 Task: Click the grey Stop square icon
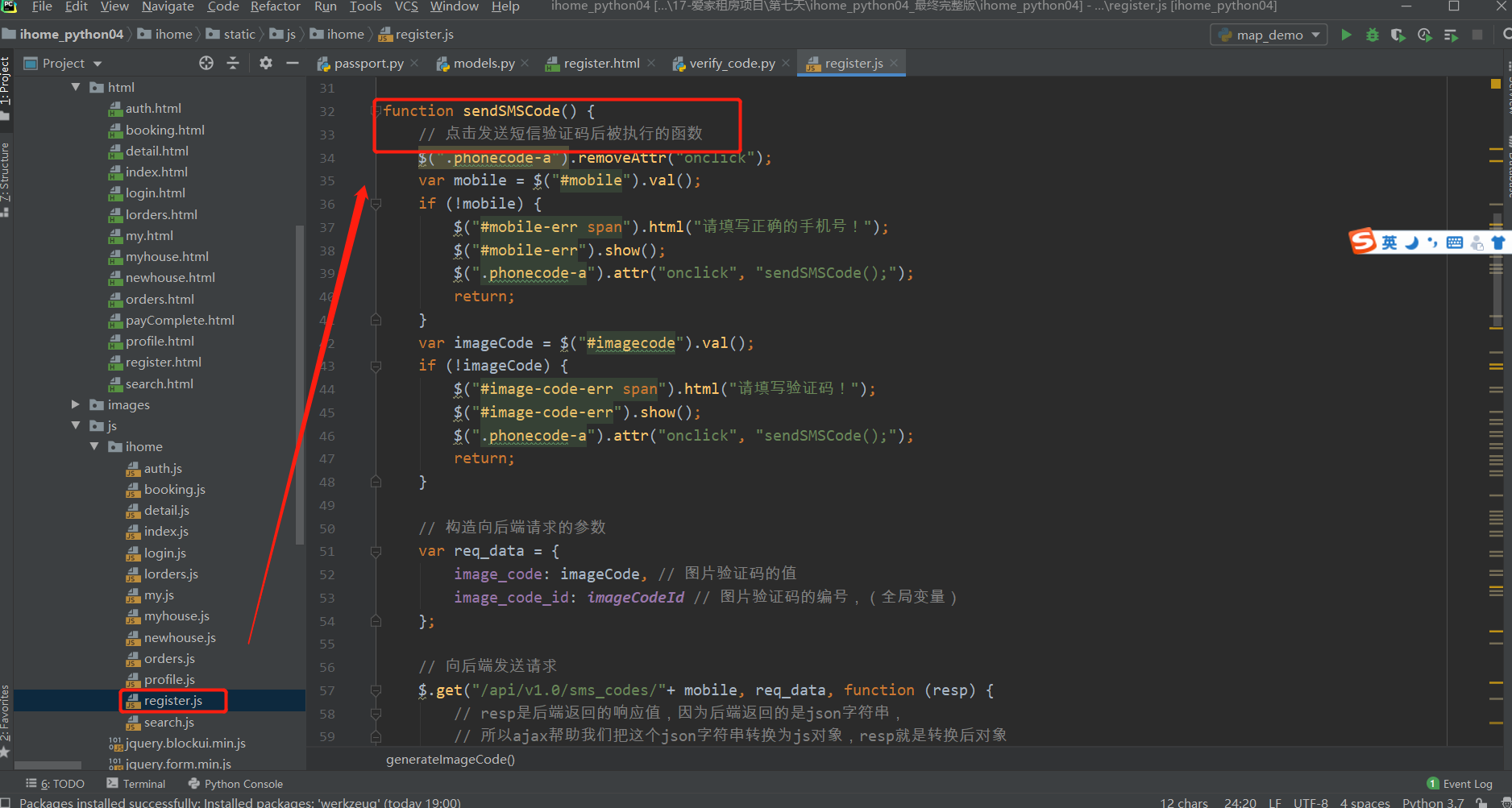(1477, 35)
